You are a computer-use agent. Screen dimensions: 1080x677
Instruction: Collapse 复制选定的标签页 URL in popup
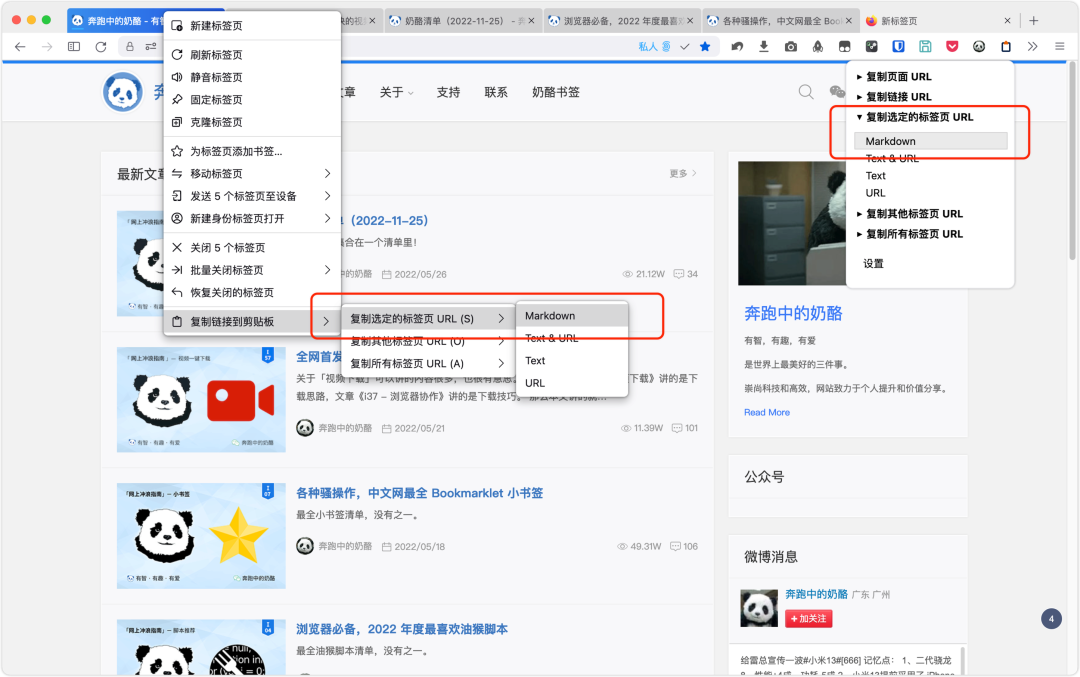915,117
